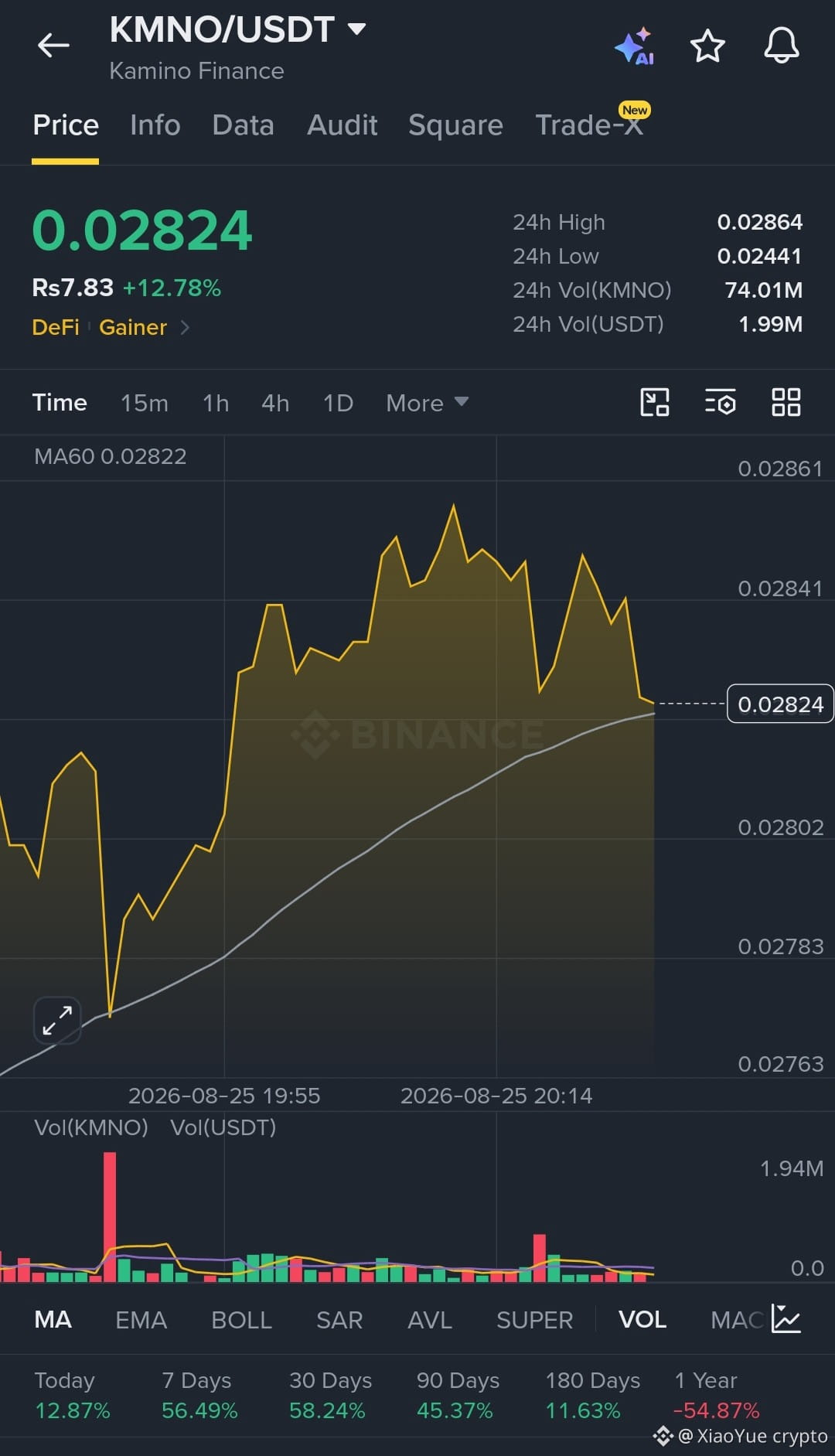Toggle the VOL sub-indicator
This screenshot has height=1456, width=835.
click(642, 1320)
